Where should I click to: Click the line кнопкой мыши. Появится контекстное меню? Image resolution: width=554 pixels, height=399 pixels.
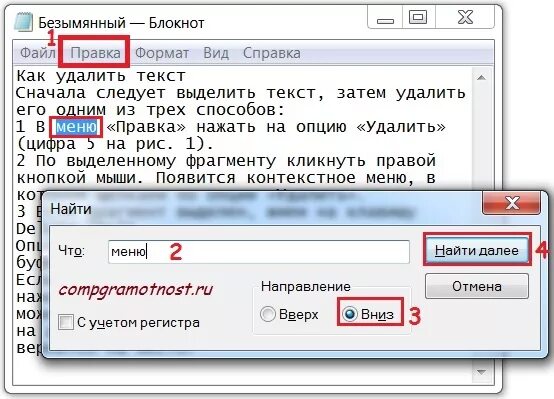[x=226, y=177]
